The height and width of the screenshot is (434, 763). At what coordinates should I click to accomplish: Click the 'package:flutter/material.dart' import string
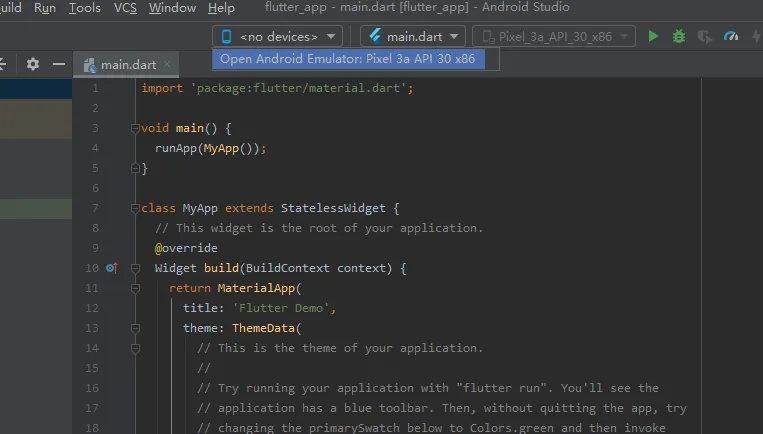[299, 88]
